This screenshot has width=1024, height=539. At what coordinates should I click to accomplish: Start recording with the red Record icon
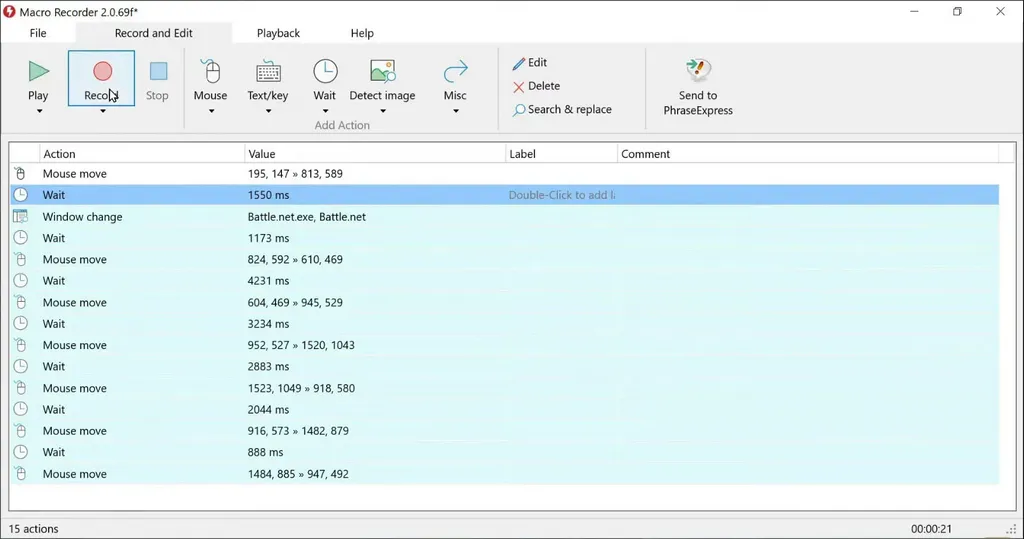[x=103, y=71]
